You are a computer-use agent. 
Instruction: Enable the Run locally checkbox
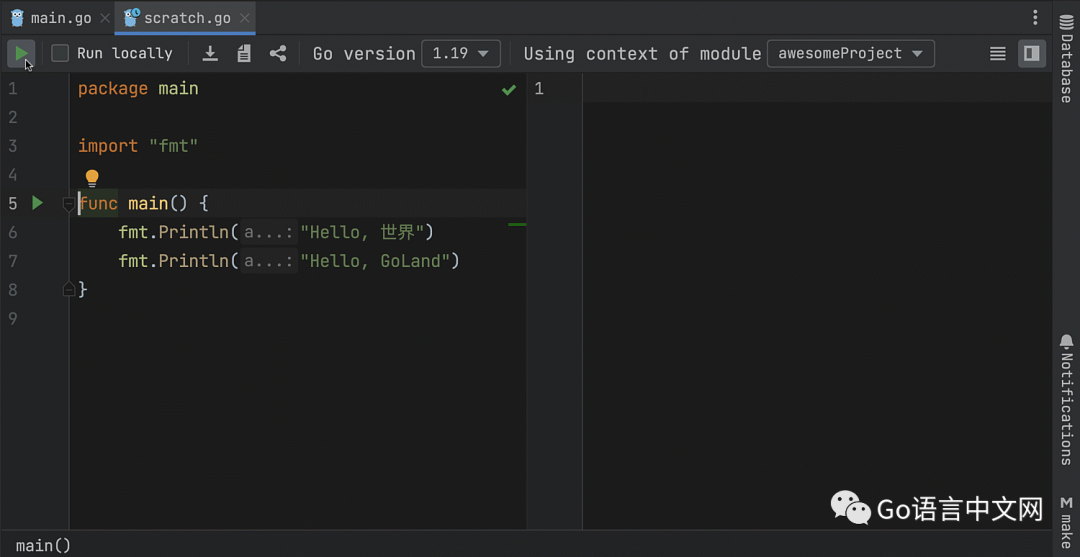(60, 54)
